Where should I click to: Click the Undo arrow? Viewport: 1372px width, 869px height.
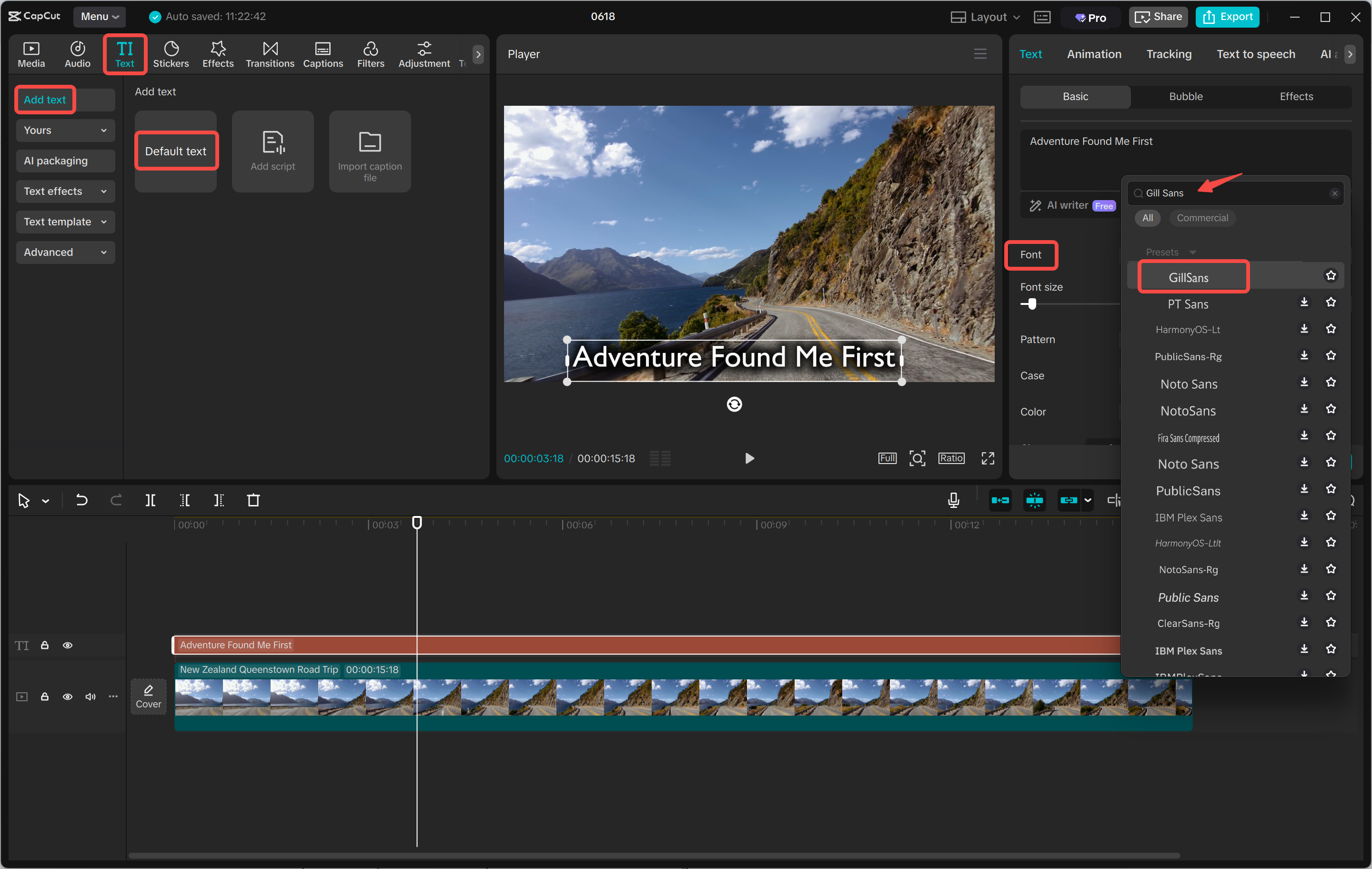[81, 500]
